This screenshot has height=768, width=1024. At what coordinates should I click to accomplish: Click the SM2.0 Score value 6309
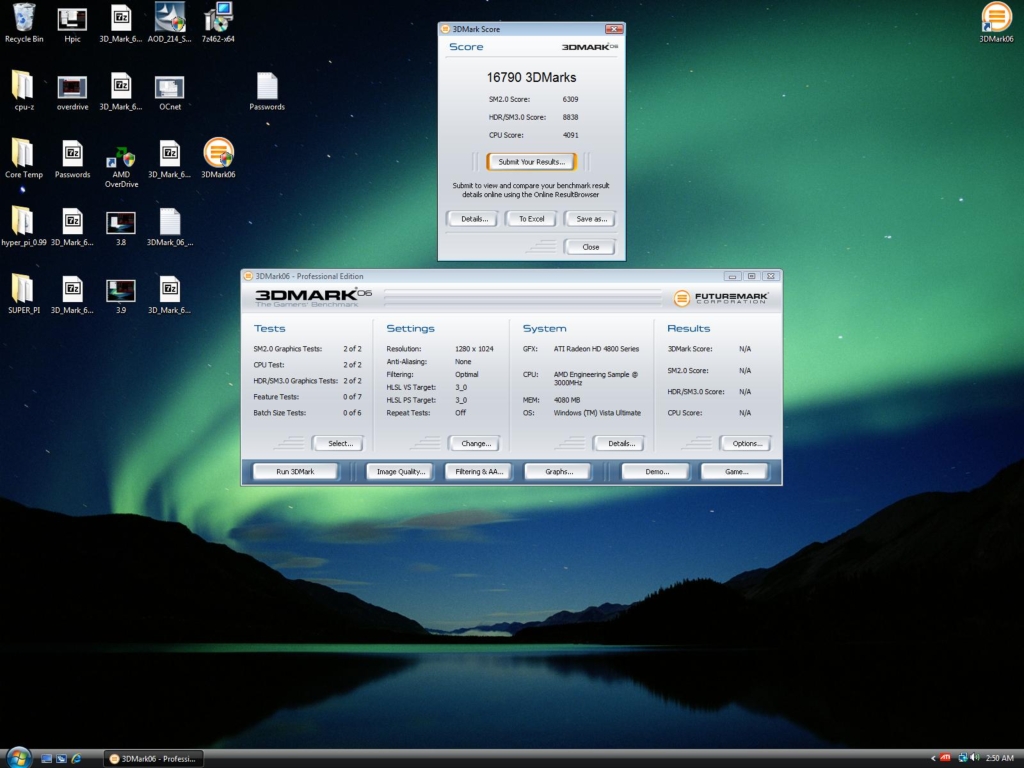click(570, 99)
